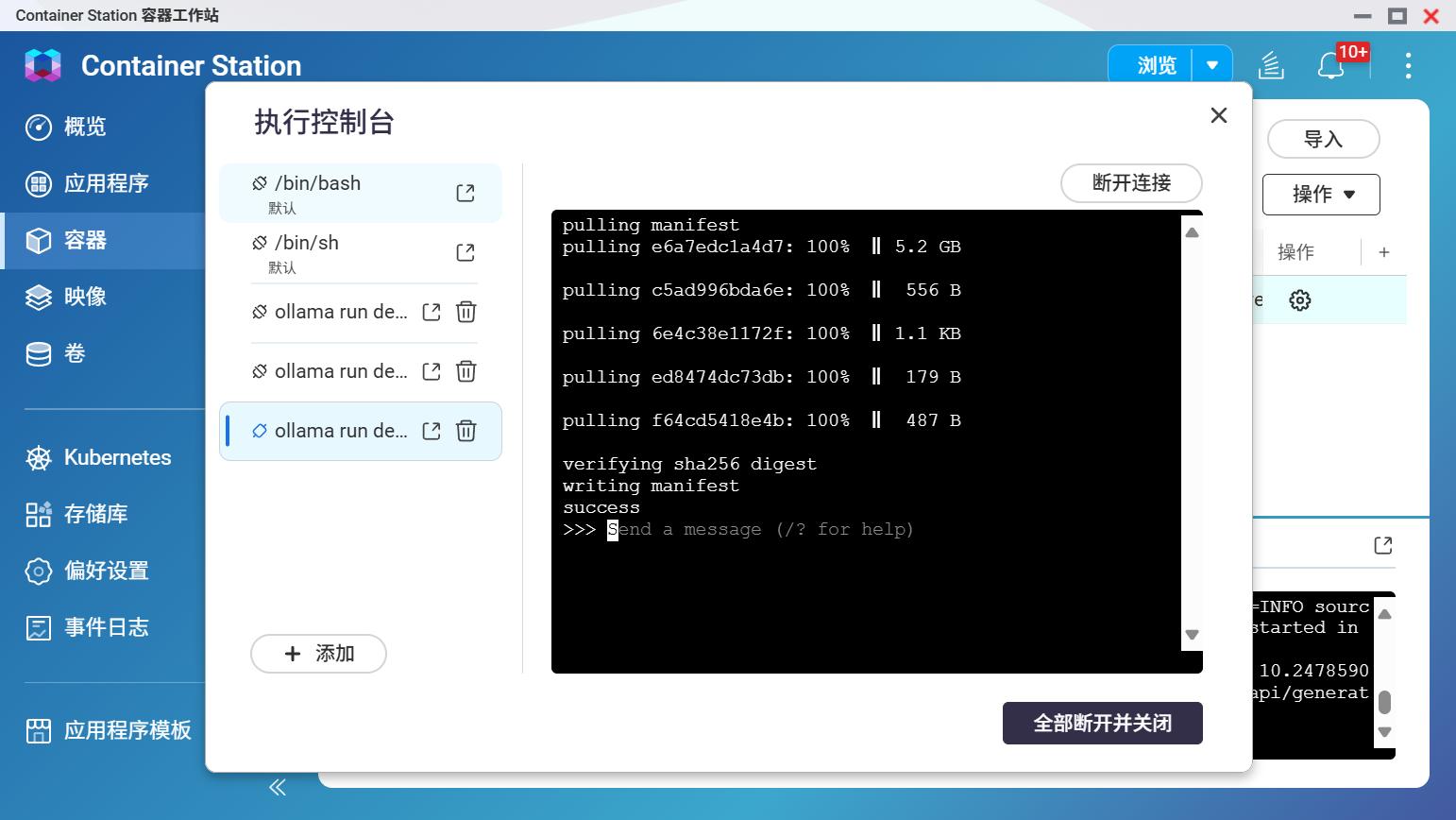This screenshot has width=1456, height=820.
Task: Close the 执行控制台 dialog
Action: tap(1219, 115)
